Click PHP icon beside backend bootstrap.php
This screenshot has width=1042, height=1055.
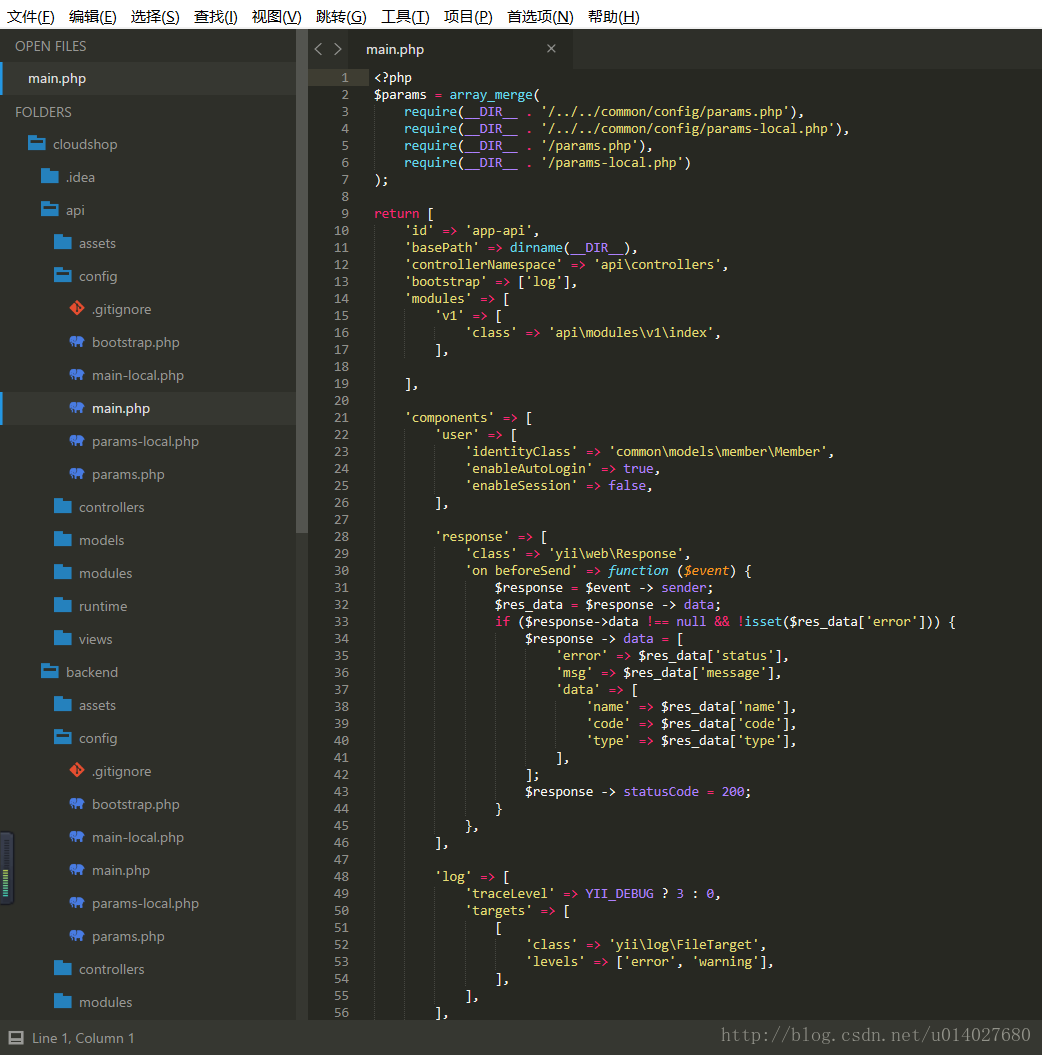77,803
